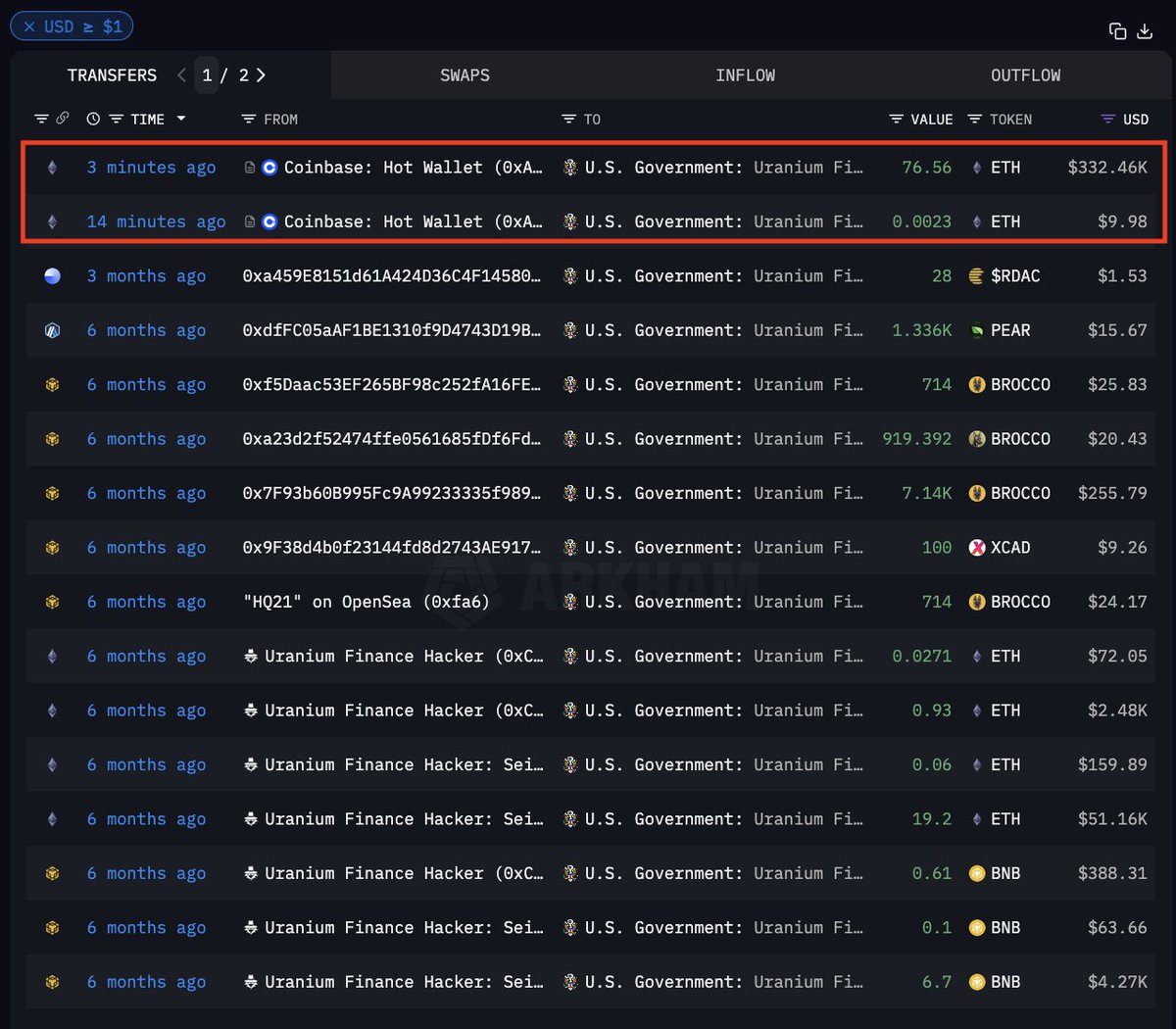Click the current page number 1 field

coord(207,75)
